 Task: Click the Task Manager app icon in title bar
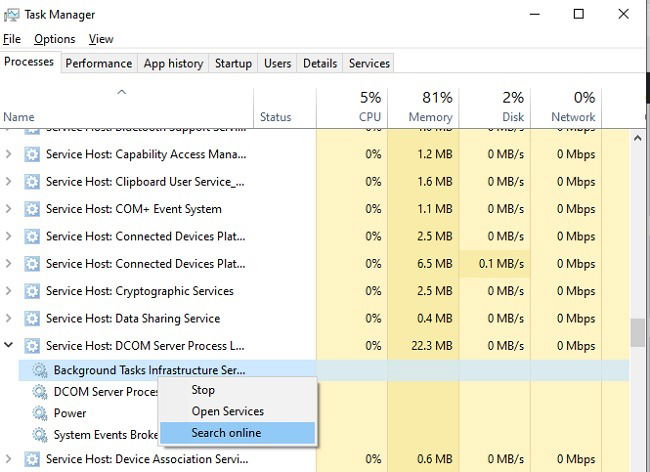(x=11, y=15)
